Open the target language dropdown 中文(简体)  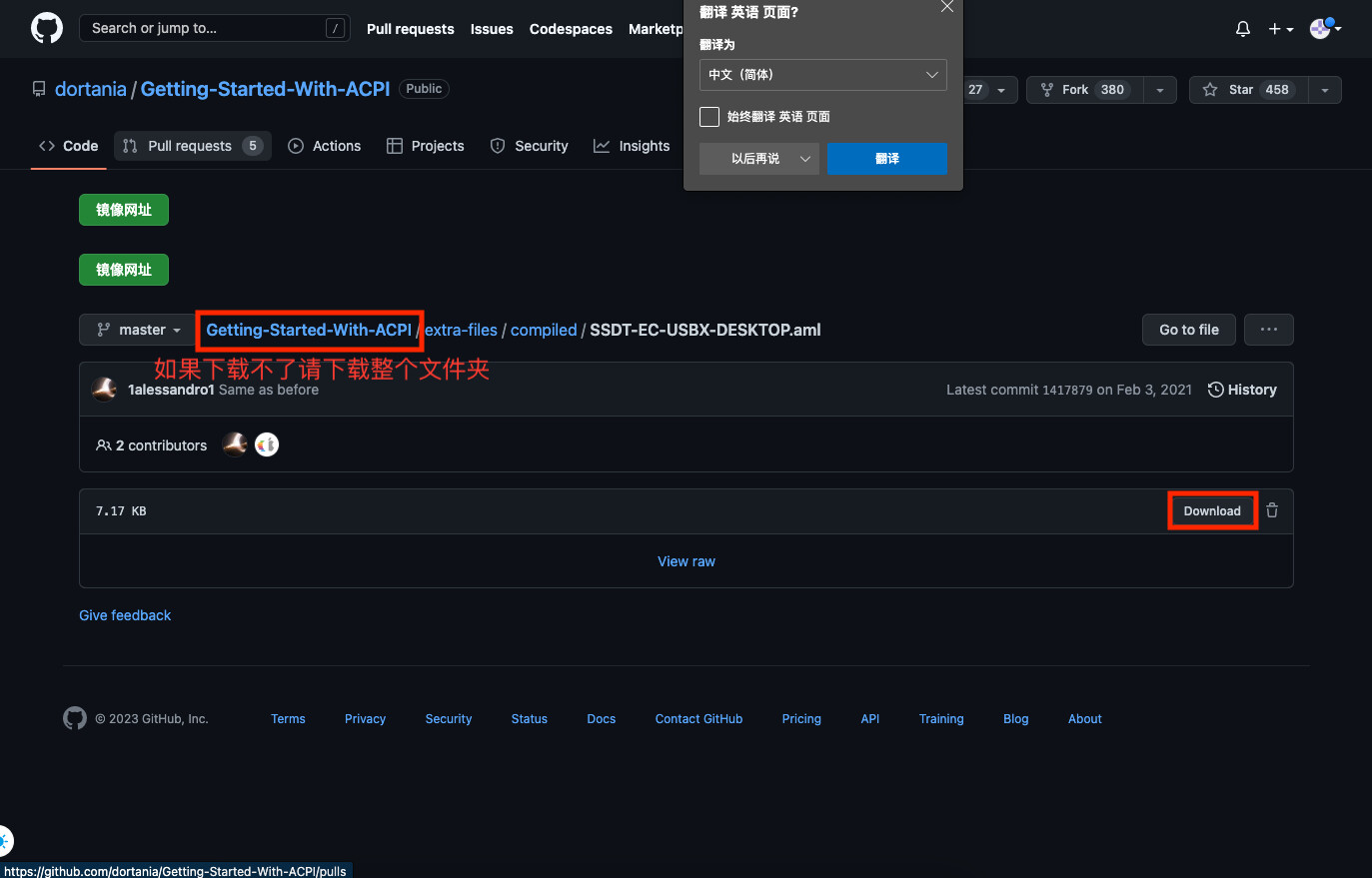point(823,75)
